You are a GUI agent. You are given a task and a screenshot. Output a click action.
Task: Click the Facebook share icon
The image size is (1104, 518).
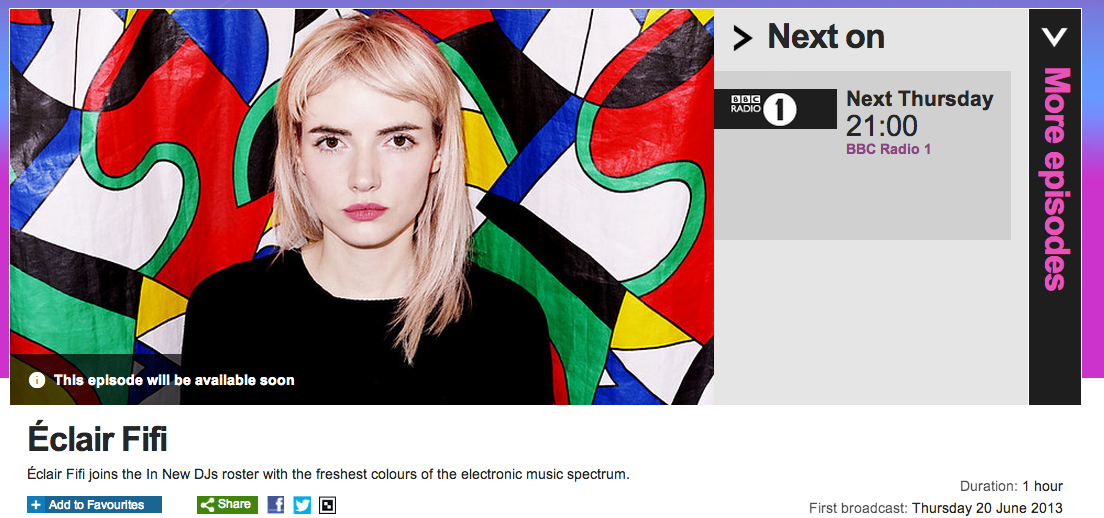coord(276,505)
